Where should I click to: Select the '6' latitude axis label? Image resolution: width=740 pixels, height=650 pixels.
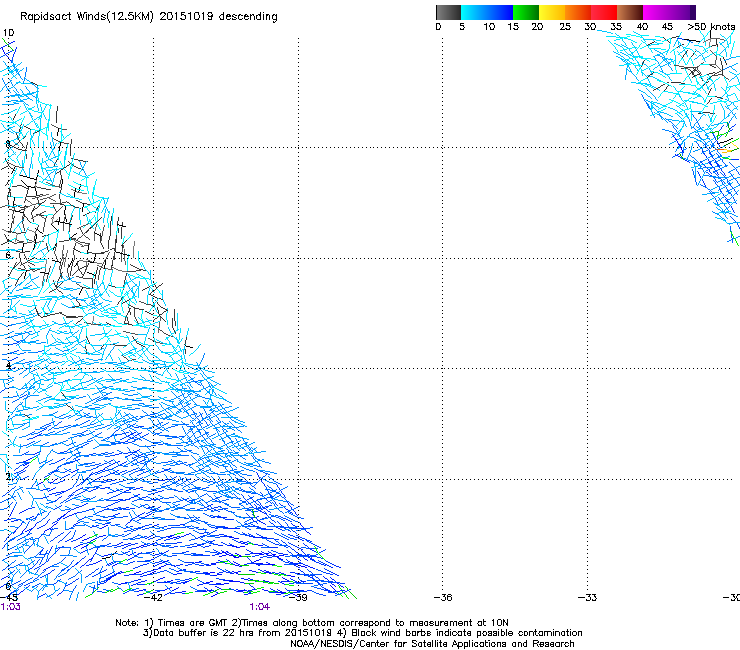8,255
